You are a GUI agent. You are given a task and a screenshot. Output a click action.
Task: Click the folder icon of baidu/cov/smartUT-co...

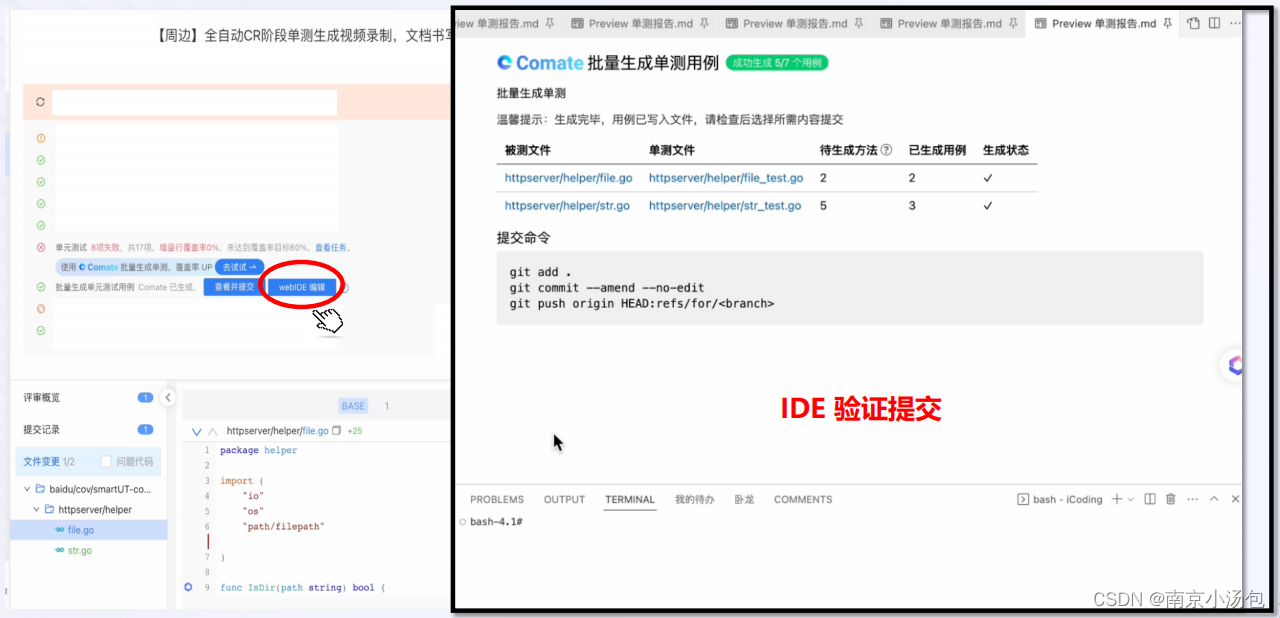coord(40,489)
